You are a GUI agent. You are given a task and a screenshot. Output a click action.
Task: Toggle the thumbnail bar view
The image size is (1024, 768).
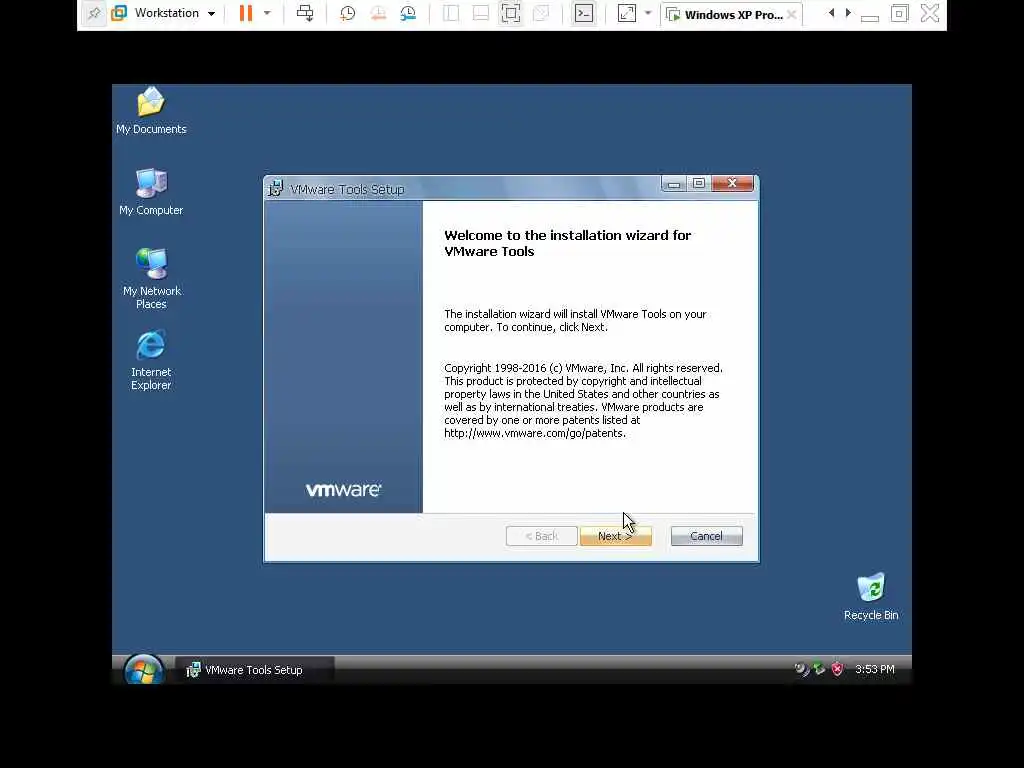[481, 13]
